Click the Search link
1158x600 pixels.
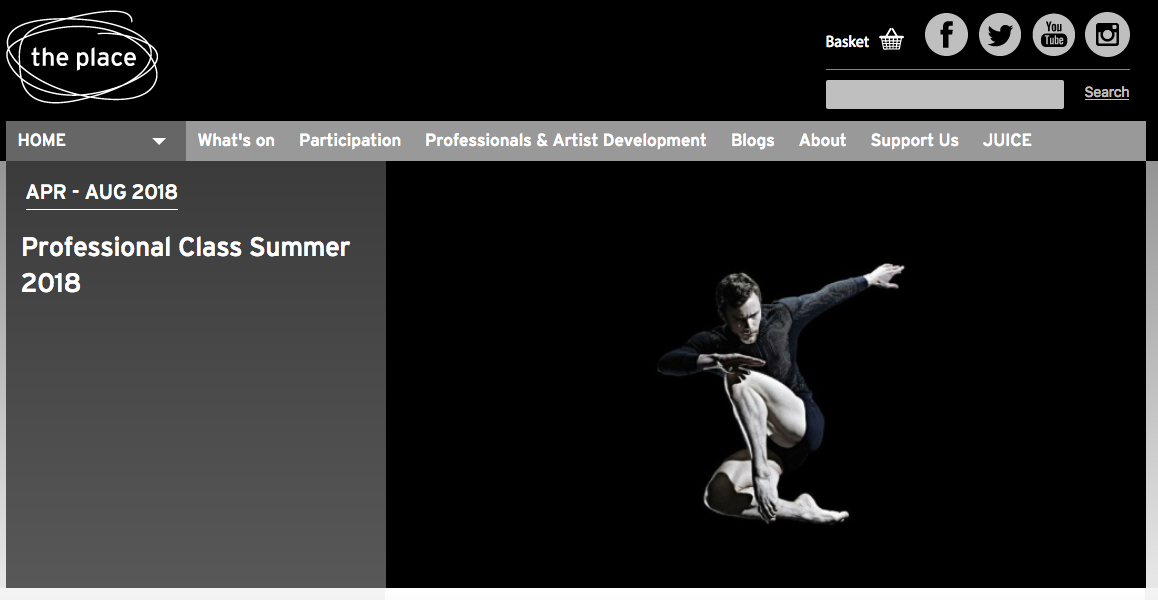click(1106, 92)
